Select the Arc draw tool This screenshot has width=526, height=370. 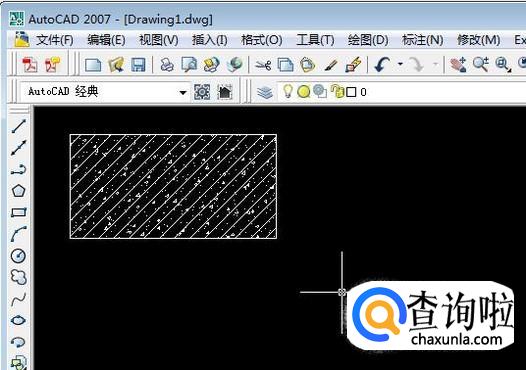point(18,234)
